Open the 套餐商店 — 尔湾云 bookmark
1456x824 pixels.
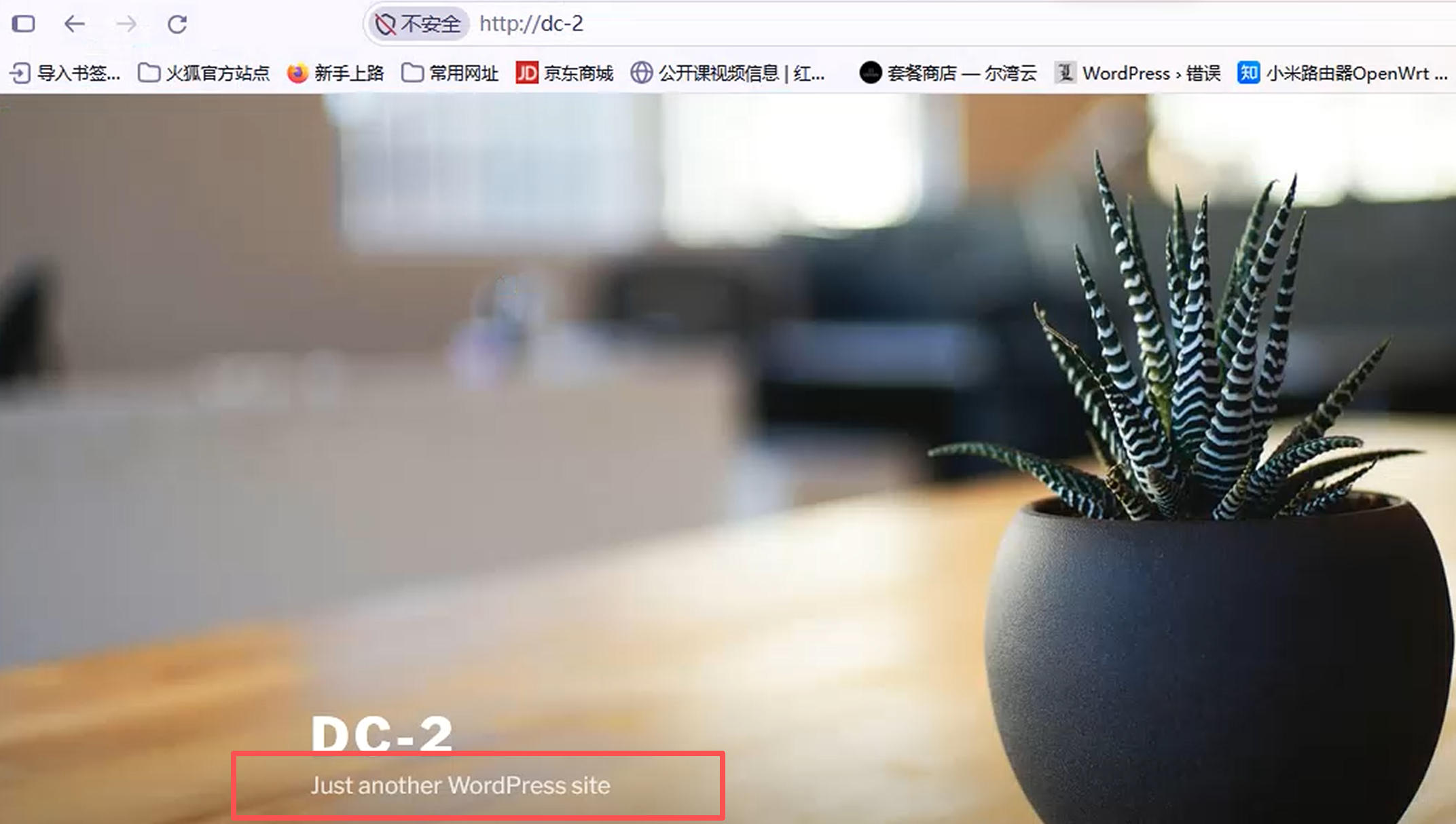[x=948, y=73]
